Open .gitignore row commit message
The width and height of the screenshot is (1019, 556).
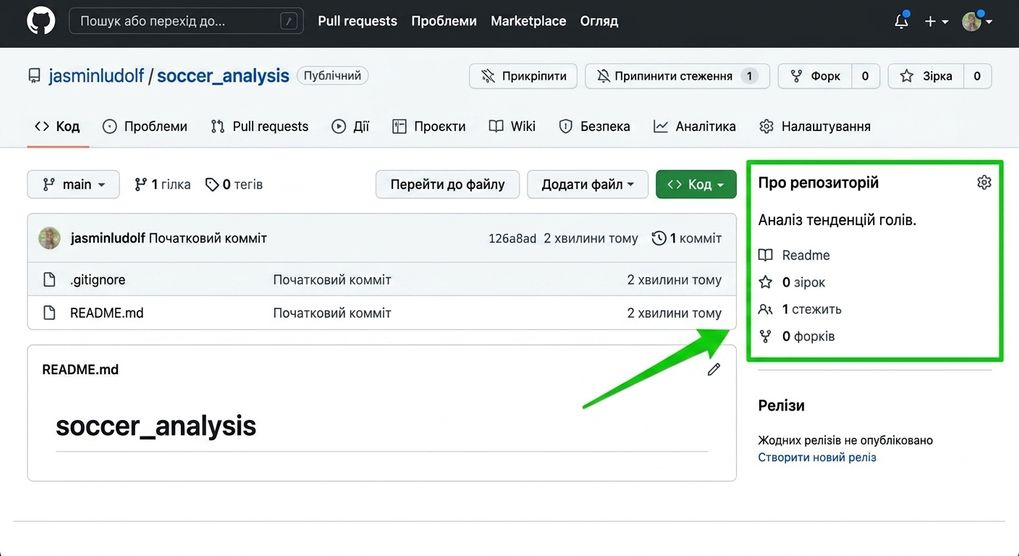click(332, 280)
